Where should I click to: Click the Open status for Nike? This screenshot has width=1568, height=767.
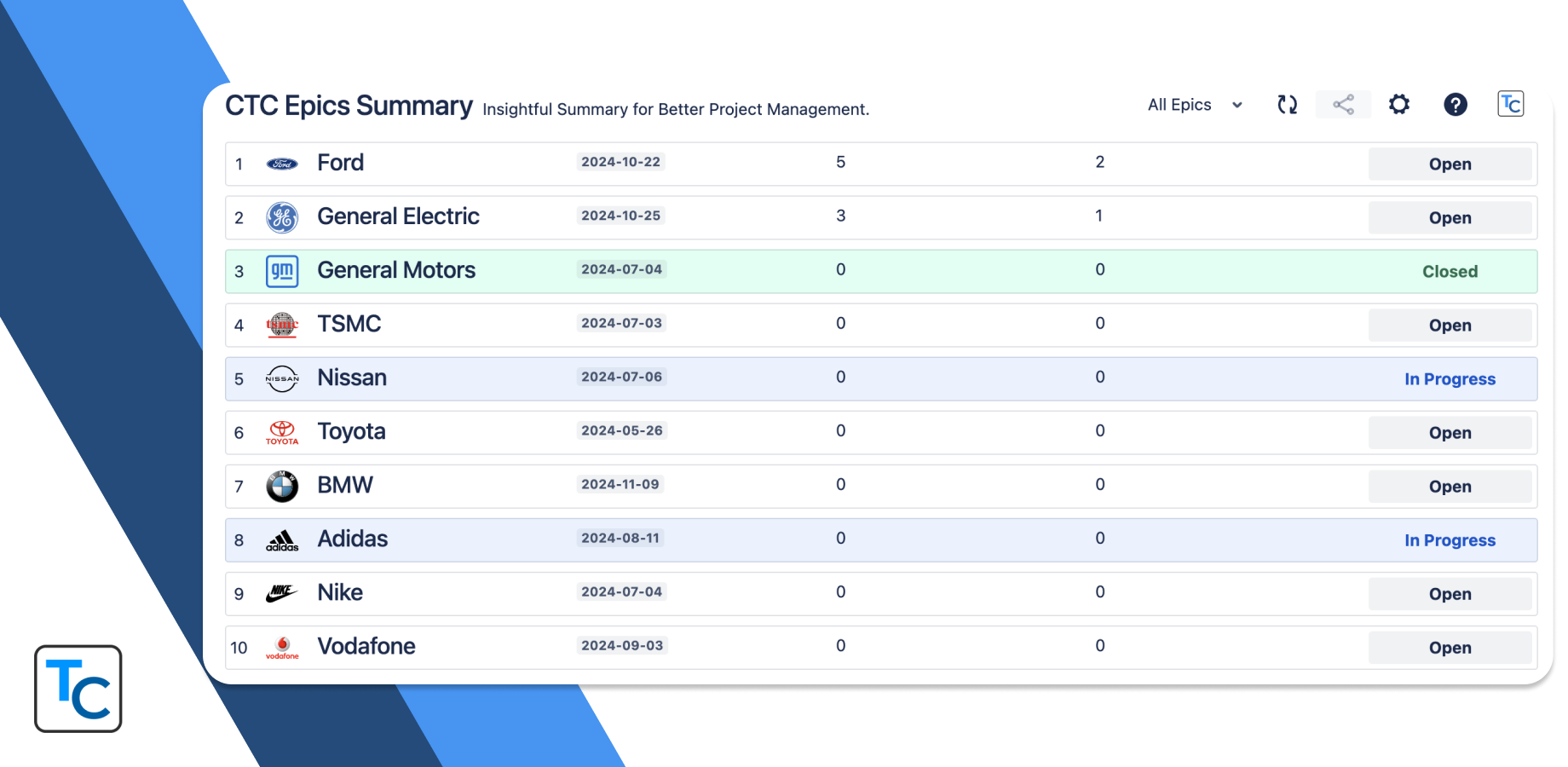(x=1450, y=593)
